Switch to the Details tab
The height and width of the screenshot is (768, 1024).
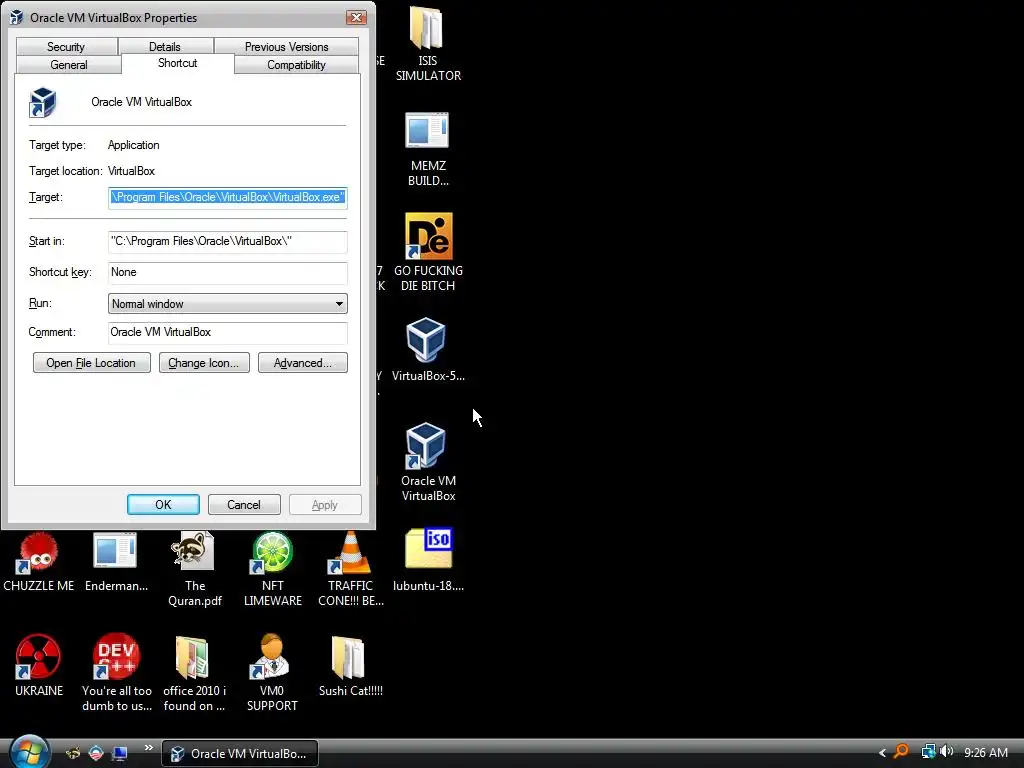pyautogui.click(x=165, y=46)
